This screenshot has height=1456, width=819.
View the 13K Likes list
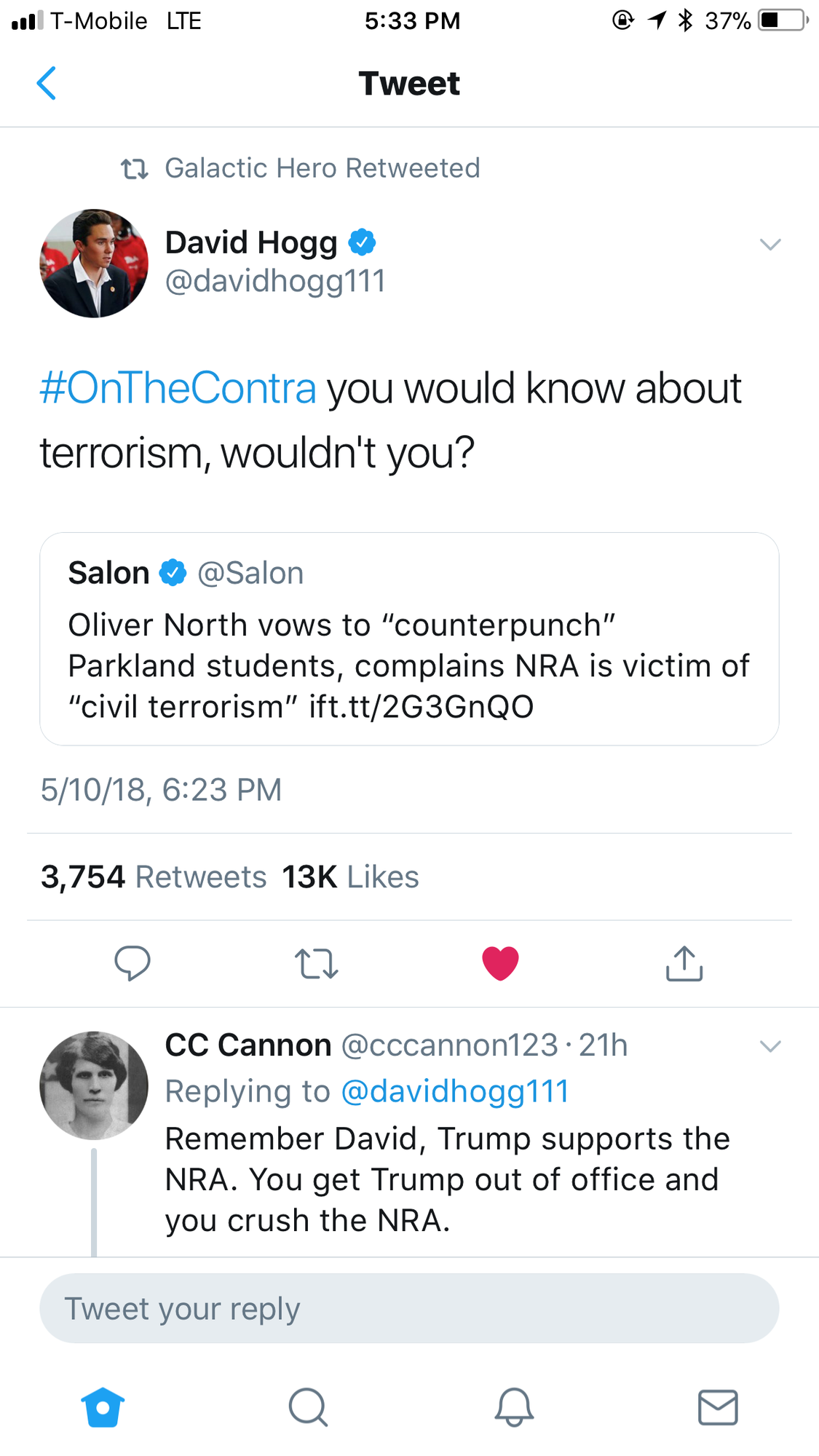350,877
